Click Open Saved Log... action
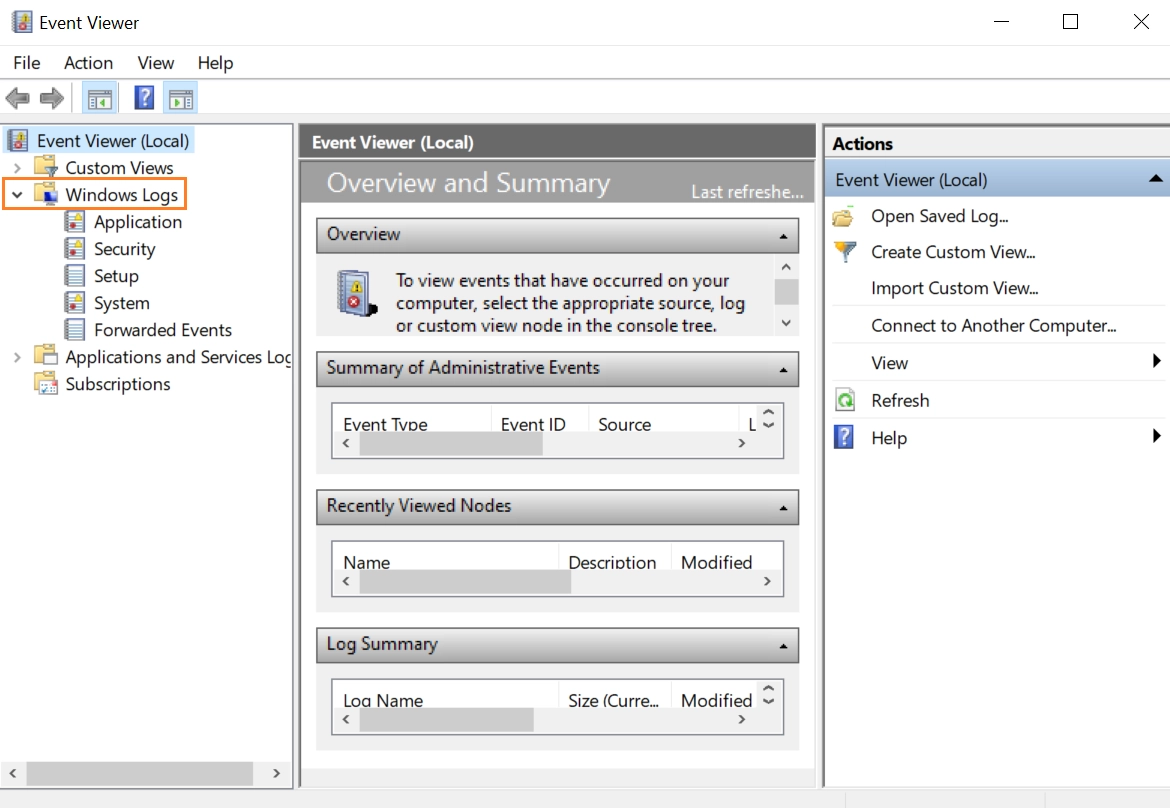 [939, 216]
